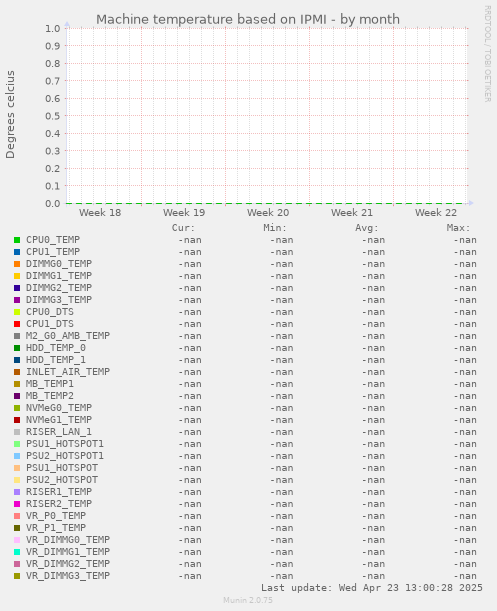
Task: Click the 'Week 22' x-axis label
Action: (x=436, y=213)
